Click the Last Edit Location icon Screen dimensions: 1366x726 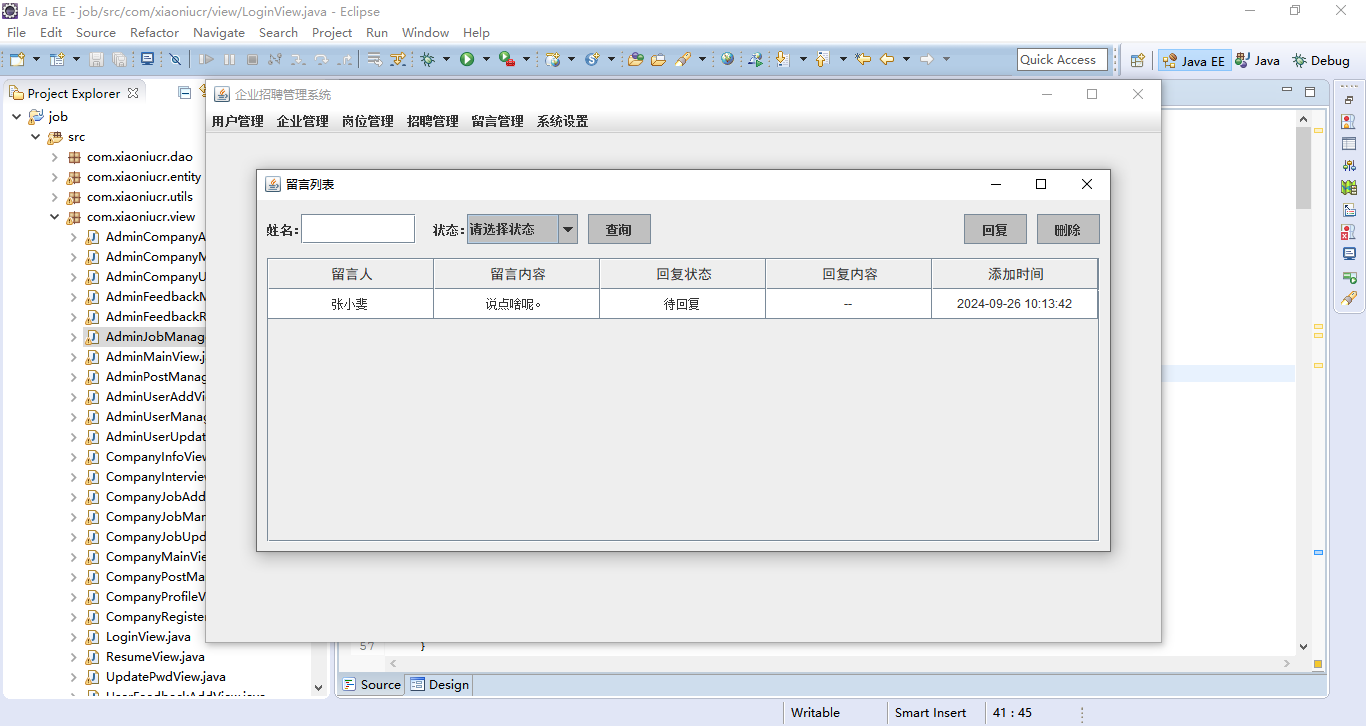(863, 60)
